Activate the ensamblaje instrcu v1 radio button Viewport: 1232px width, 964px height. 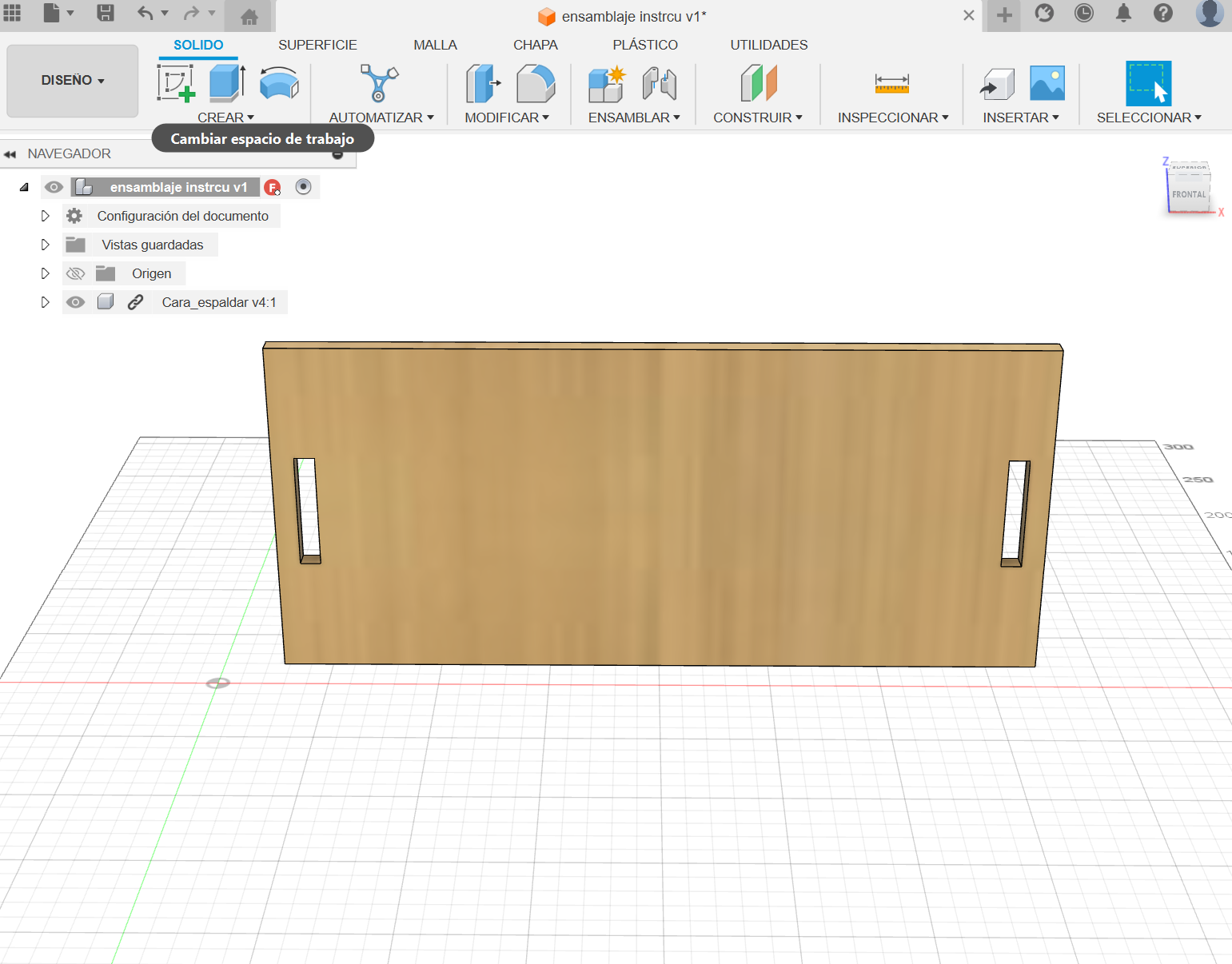pyautogui.click(x=303, y=186)
